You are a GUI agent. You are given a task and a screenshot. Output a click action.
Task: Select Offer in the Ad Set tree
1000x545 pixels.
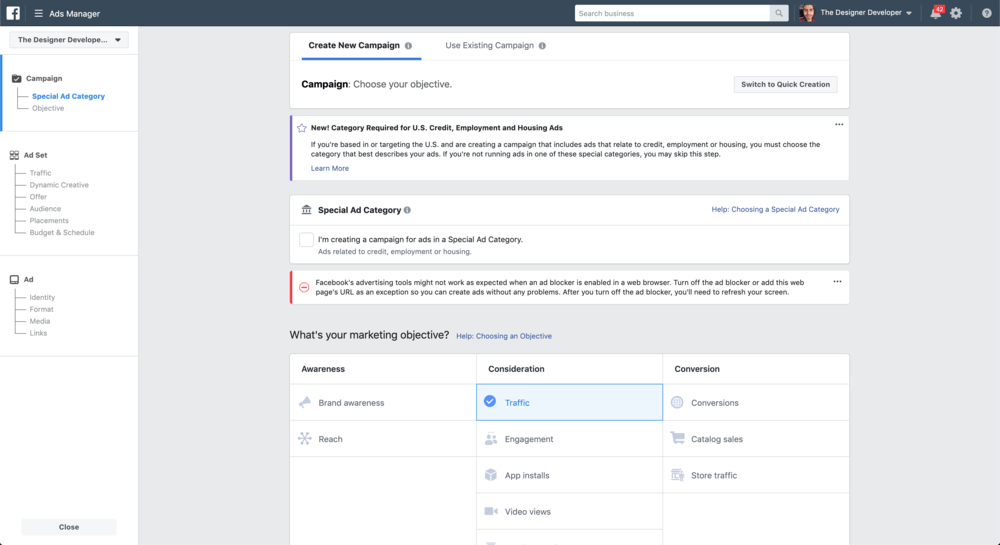38,197
